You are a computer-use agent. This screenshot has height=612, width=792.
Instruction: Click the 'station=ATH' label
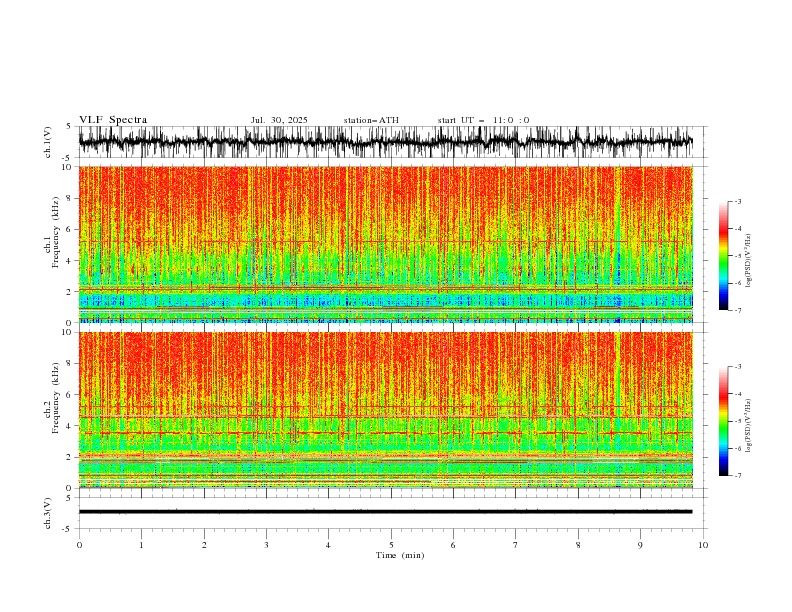pyautogui.click(x=371, y=120)
